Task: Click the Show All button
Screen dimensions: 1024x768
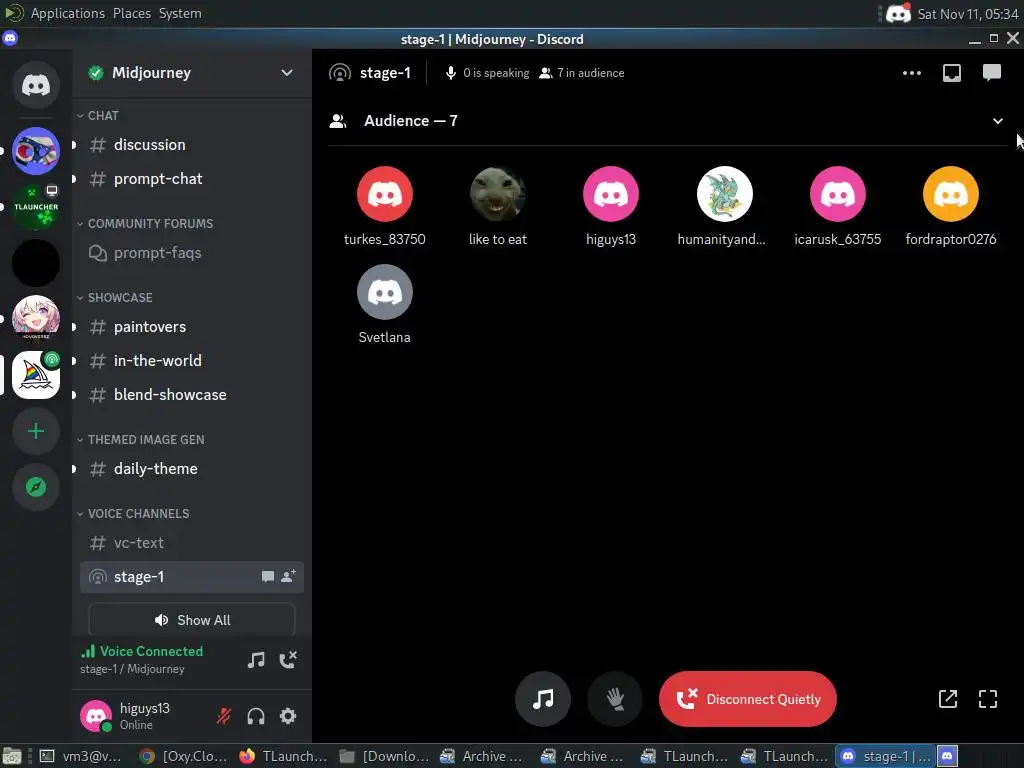Action: tap(192, 620)
